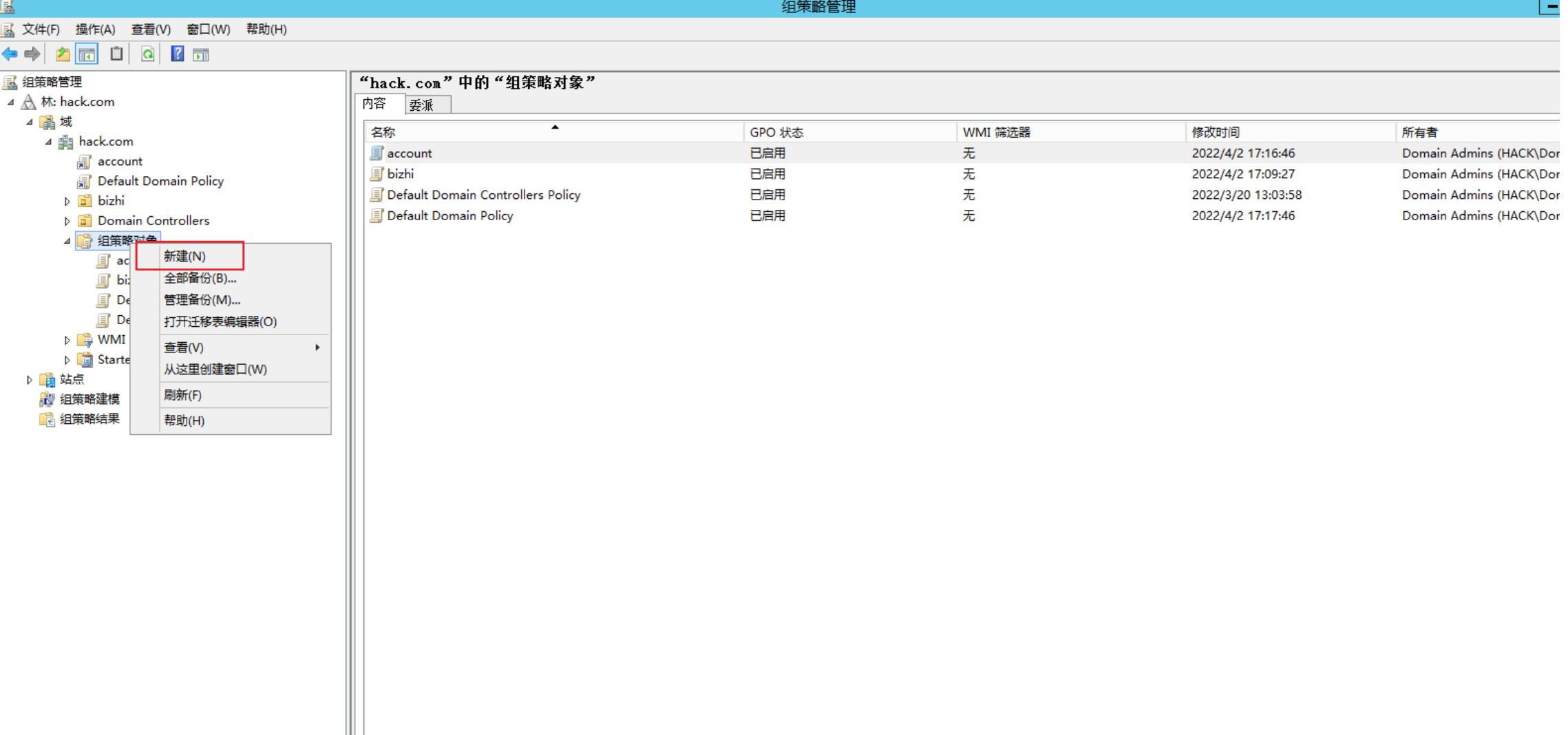
Task: Expand the Starter GPO node
Action: pyautogui.click(x=67, y=360)
